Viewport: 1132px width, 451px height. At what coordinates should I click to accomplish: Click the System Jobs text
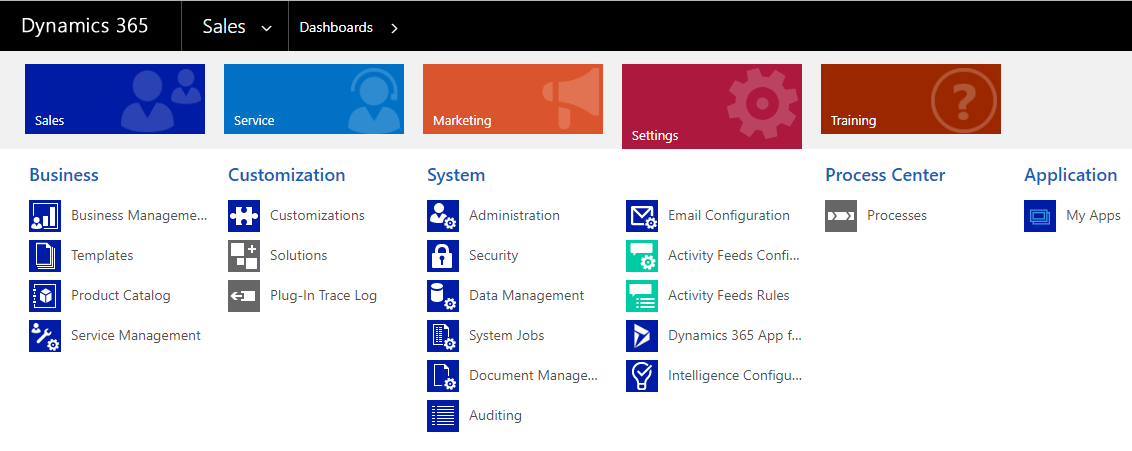click(507, 336)
